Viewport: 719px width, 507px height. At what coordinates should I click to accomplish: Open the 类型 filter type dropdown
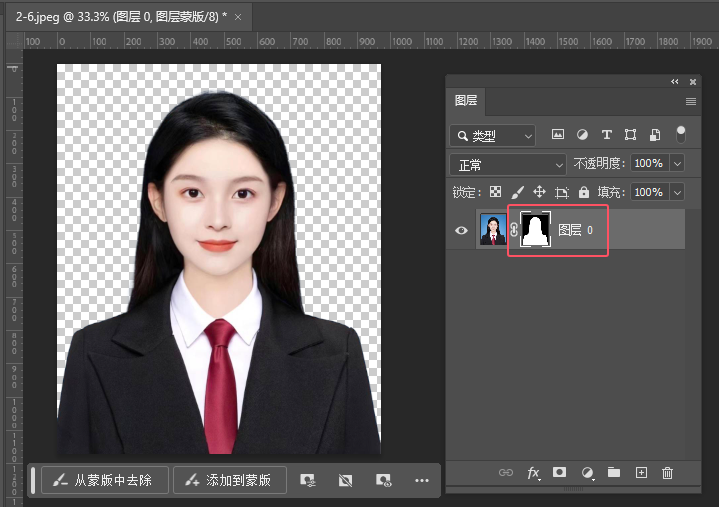(492, 135)
